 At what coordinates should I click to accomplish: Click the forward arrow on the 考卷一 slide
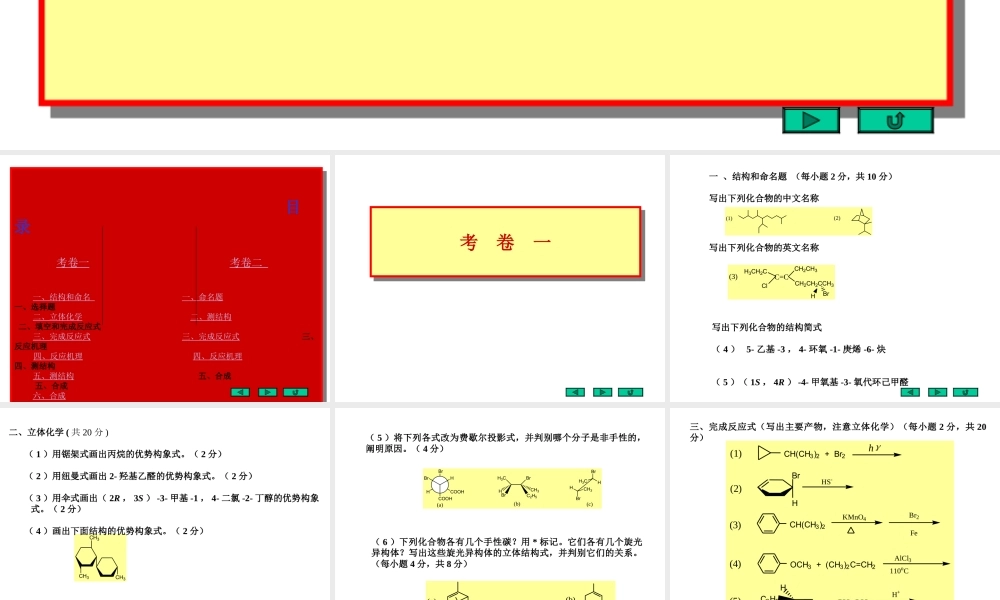click(x=602, y=392)
